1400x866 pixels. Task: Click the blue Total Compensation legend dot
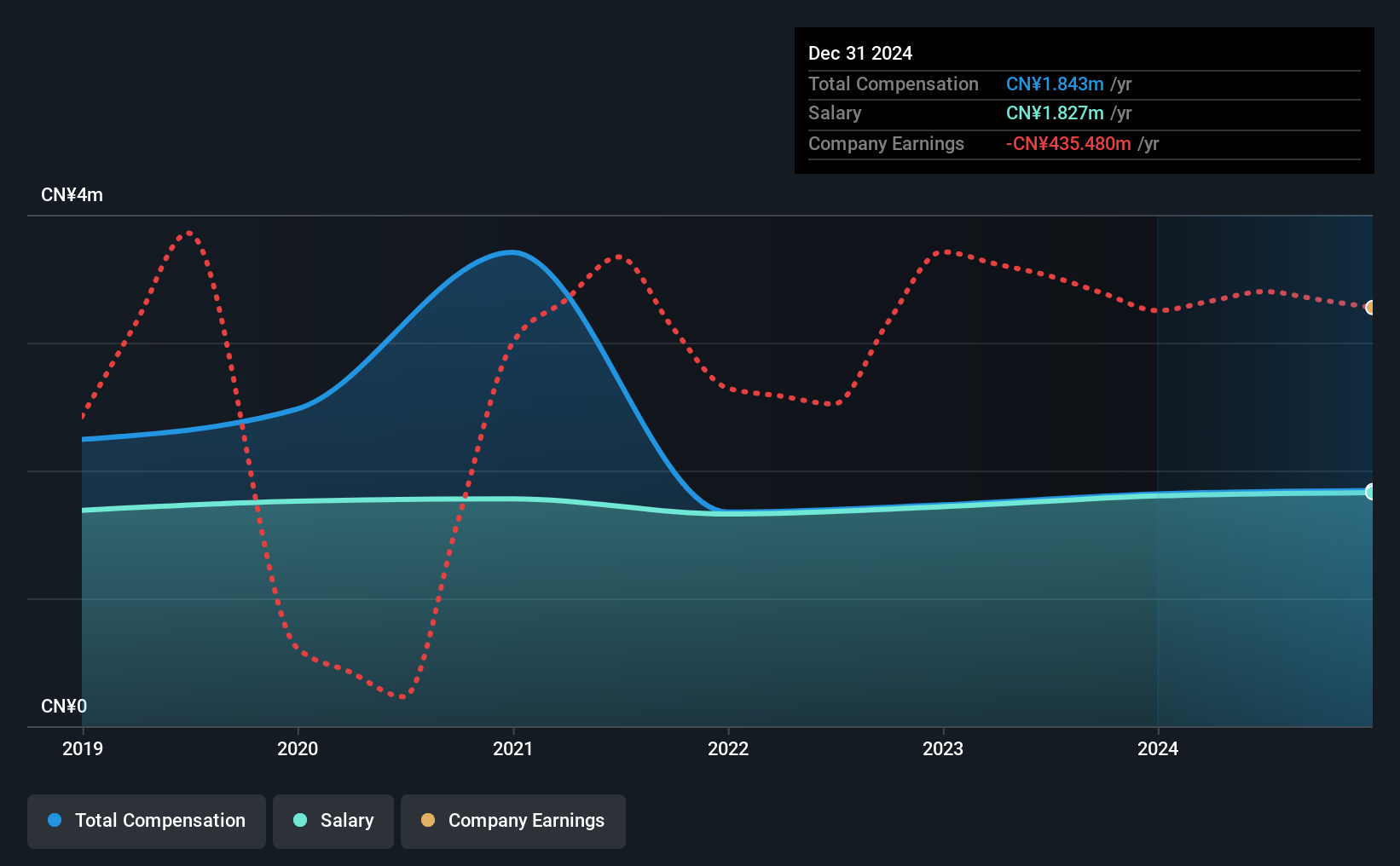pos(55,820)
